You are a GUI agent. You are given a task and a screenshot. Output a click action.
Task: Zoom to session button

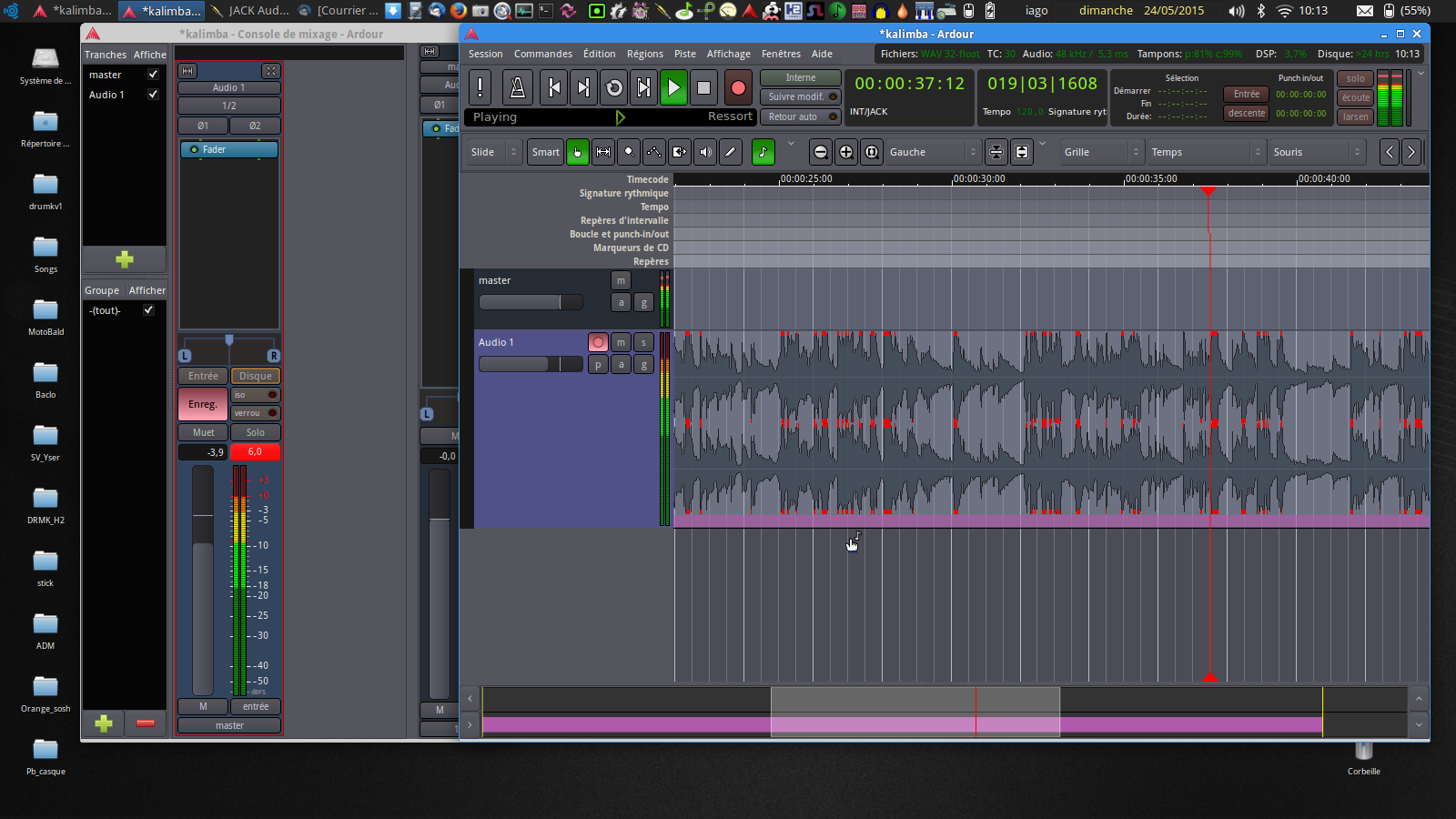[x=872, y=152]
